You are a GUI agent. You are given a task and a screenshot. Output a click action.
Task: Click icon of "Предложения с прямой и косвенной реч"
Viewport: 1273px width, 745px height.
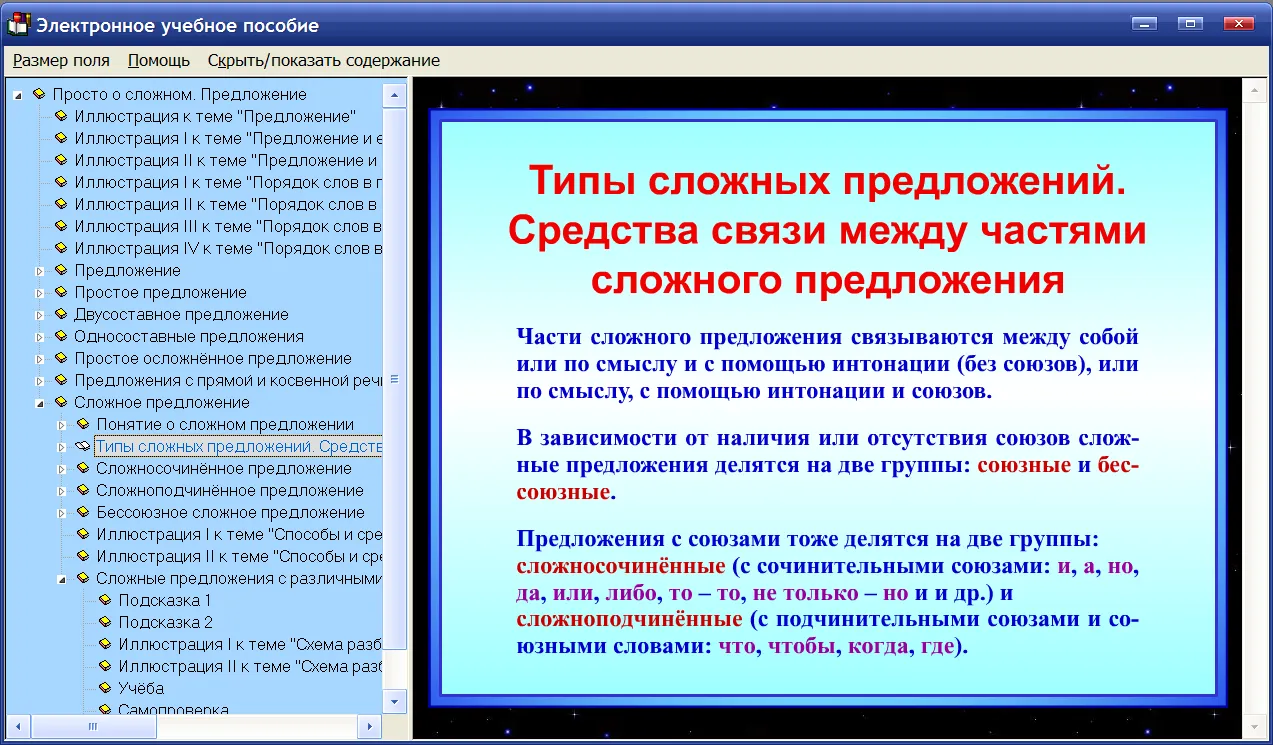[61, 380]
